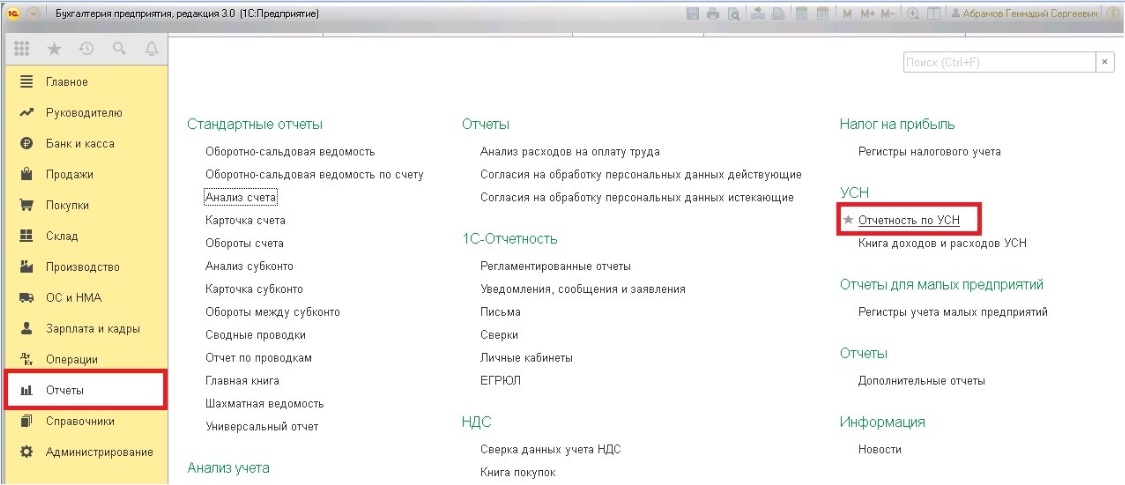
Task: Open Отчетность по УСН link
Action: [x=908, y=221]
